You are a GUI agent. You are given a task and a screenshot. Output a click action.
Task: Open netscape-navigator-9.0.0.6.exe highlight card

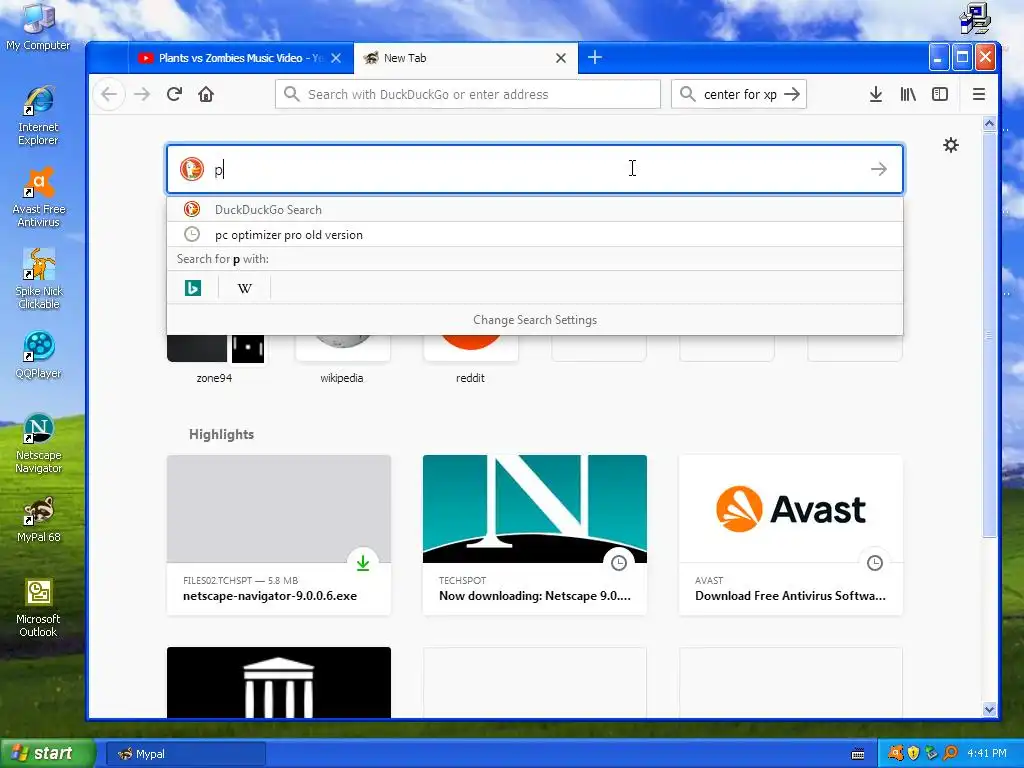tap(279, 535)
